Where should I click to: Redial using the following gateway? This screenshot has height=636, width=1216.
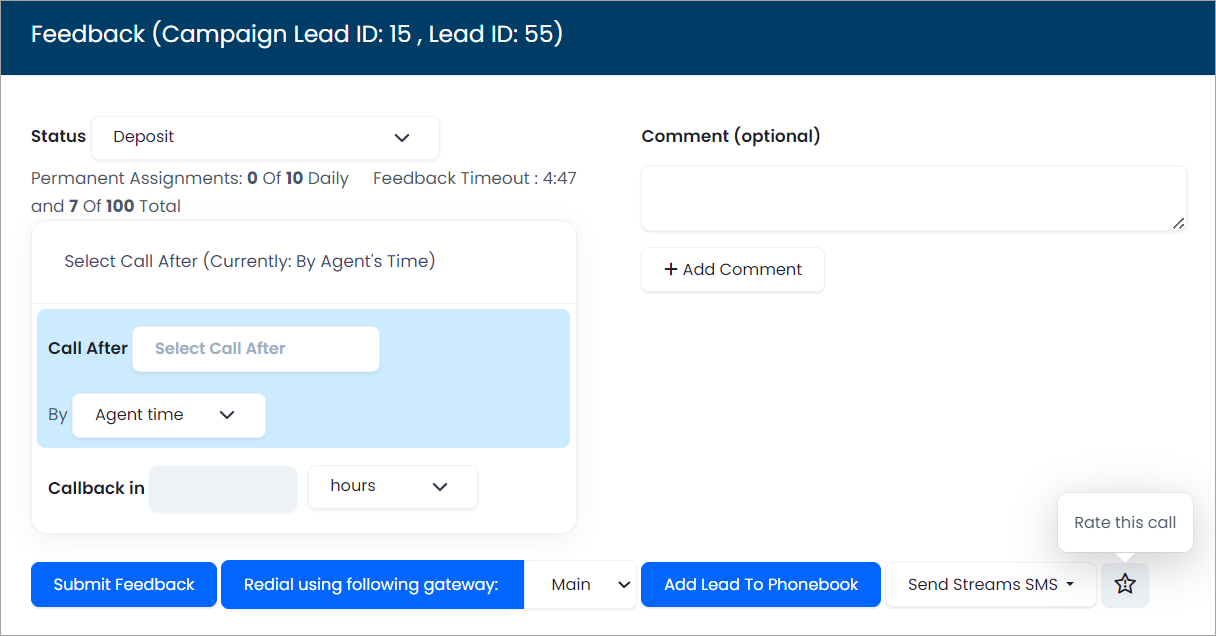click(x=371, y=584)
